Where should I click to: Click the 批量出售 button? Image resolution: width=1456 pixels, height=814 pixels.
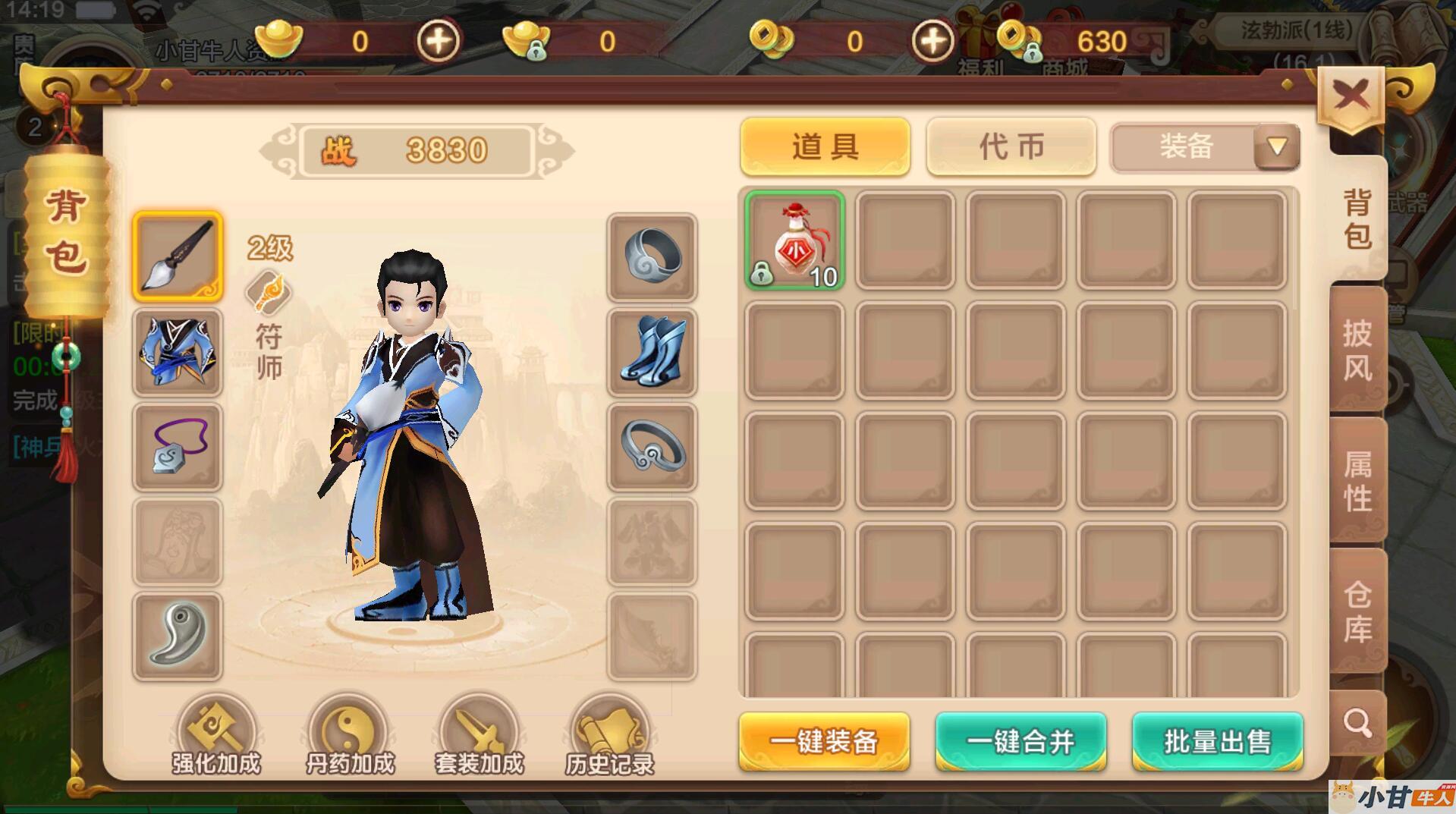click(x=1217, y=741)
